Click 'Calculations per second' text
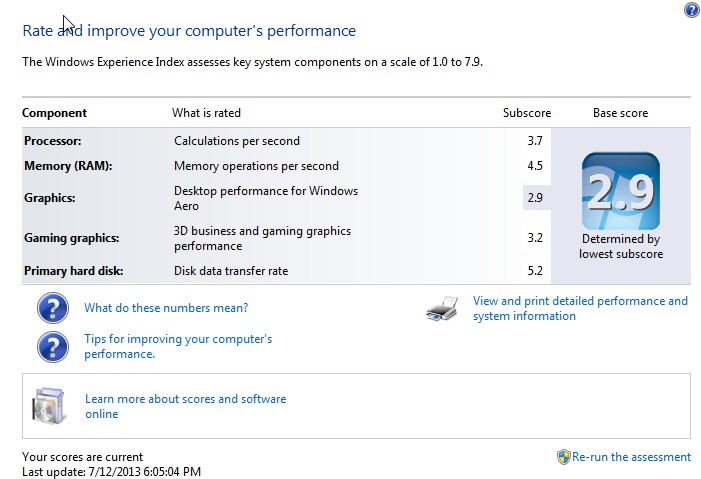The height and width of the screenshot is (479, 701). pos(237,141)
